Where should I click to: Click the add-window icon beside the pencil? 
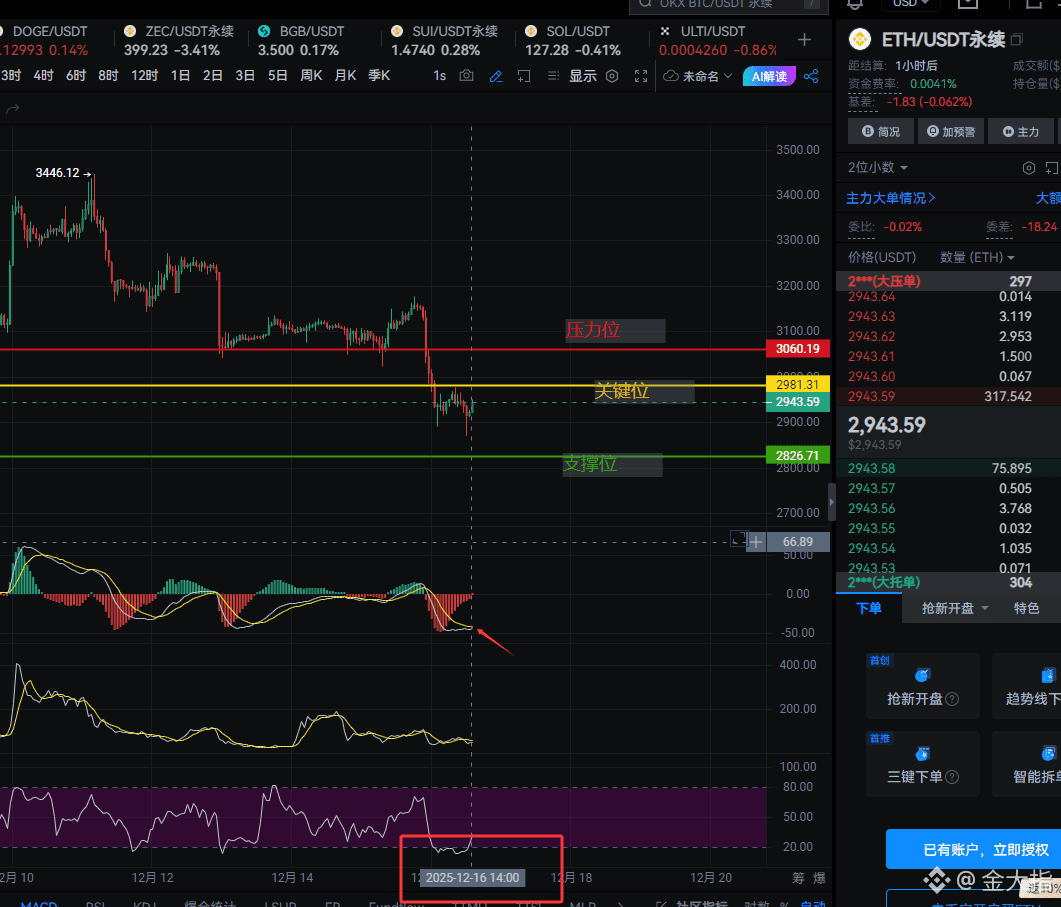click(524, 76)
